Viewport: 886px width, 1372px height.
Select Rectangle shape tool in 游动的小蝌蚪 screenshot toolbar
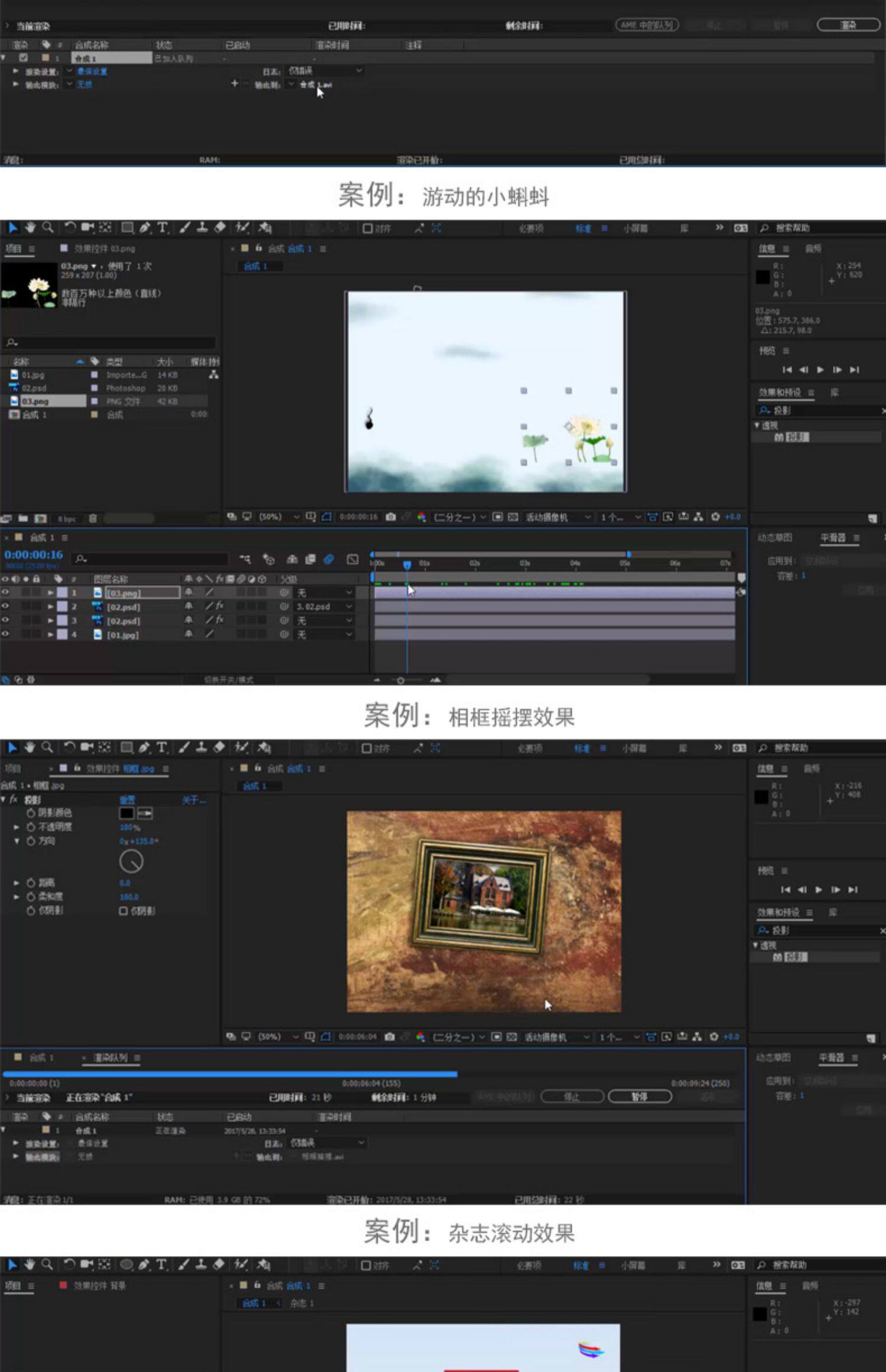pos(127,227)
